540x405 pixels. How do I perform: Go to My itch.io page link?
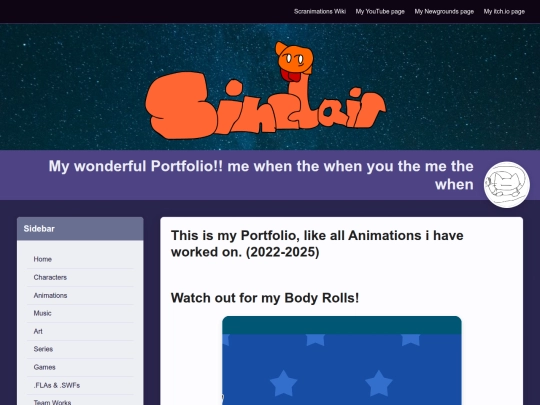(x=504, y=11)
